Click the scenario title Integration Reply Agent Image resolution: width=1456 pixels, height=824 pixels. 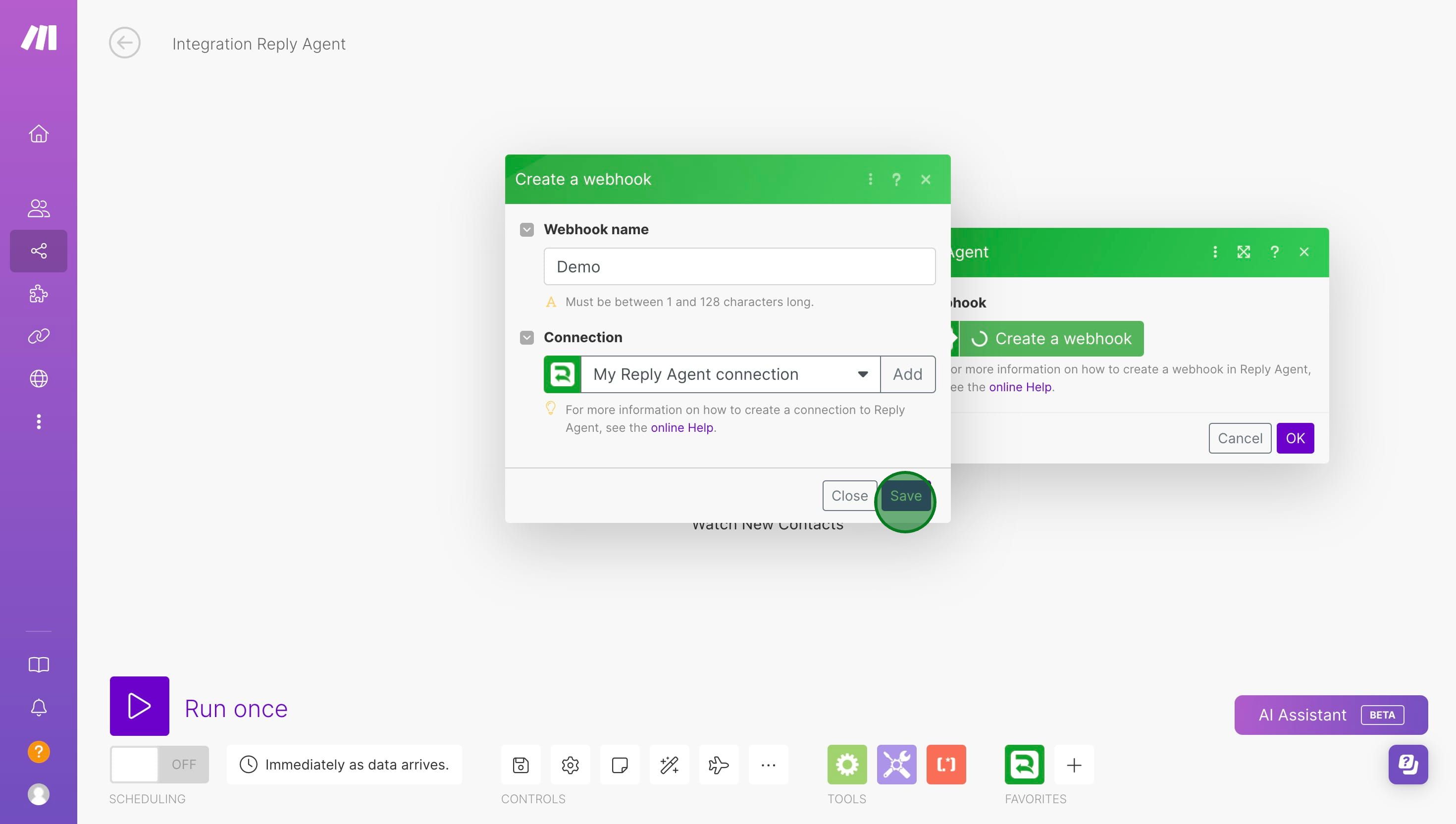(259, 44)
